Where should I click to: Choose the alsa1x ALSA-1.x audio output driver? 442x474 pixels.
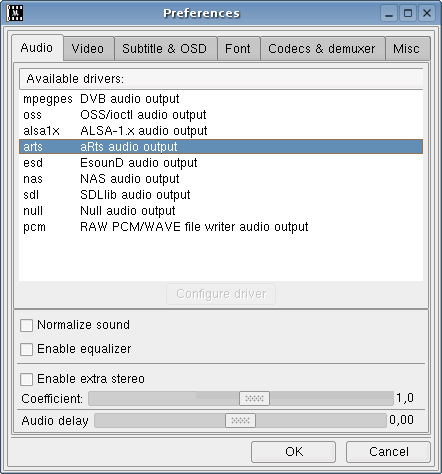pos(221,131)
